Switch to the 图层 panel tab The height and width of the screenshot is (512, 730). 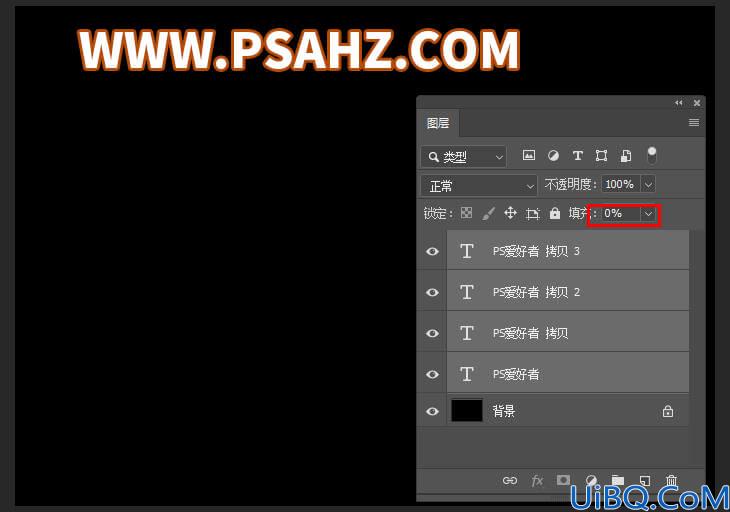tap(438, 123)
